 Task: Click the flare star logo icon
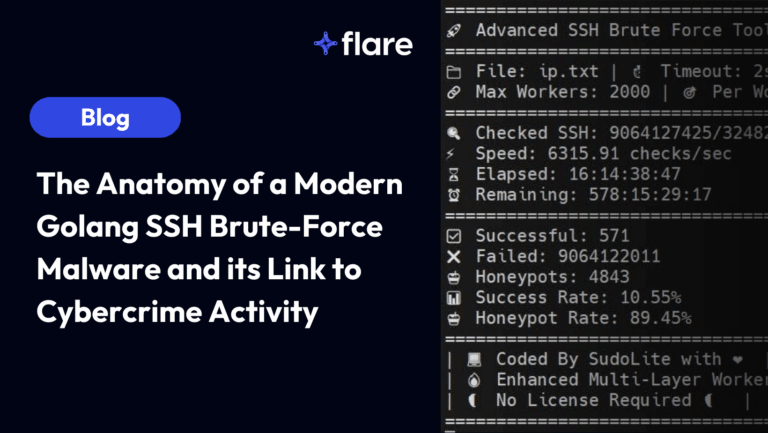[x=325, y=43]
